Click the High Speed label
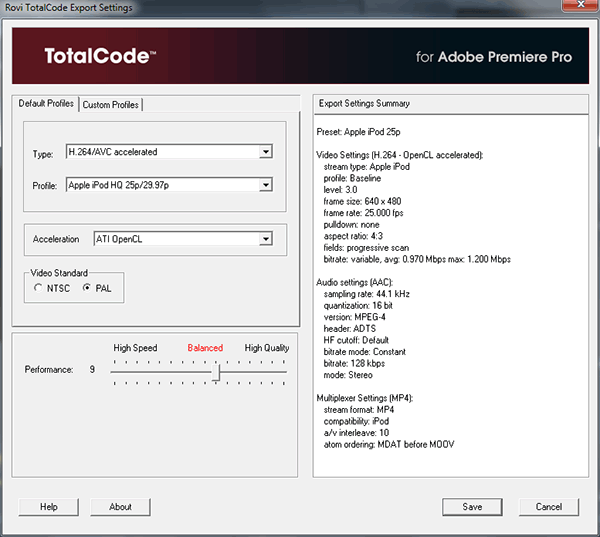The image size is (600, 537). click(x=135, y=348)
